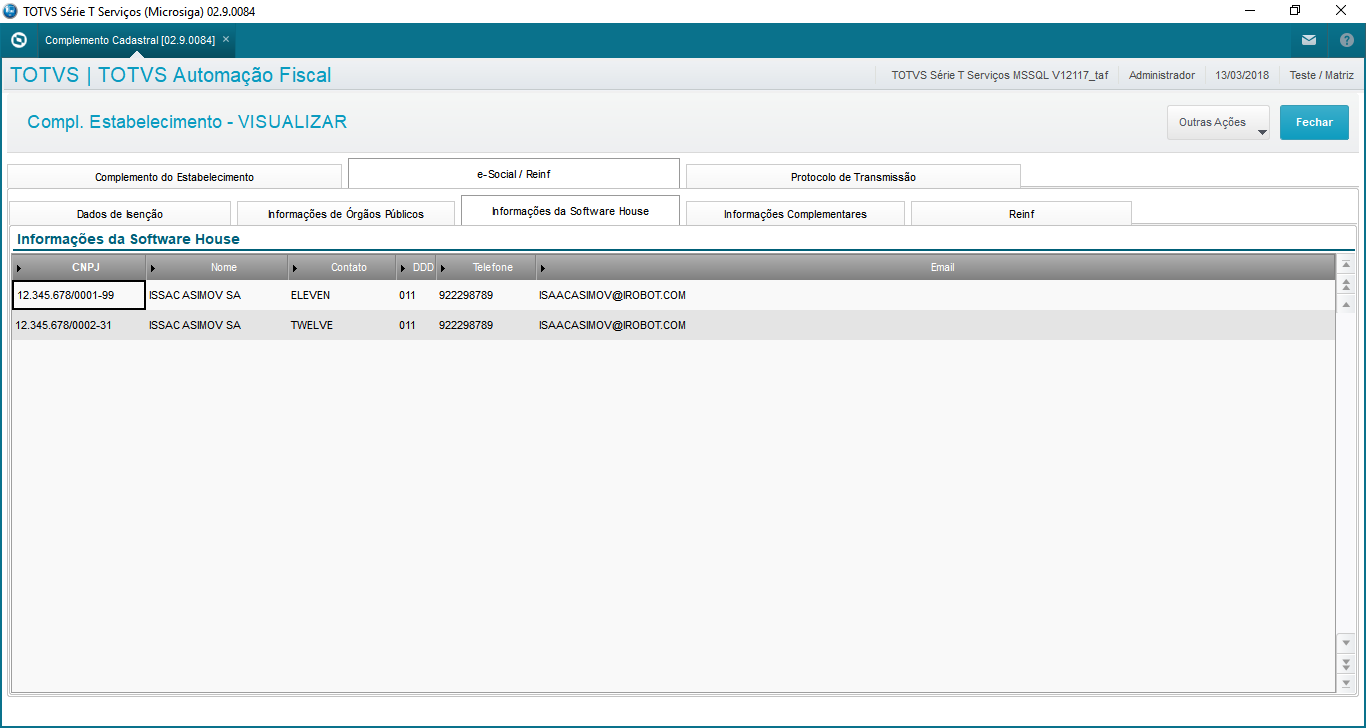Screen dimensions: 1366x728
Task: Select the CNPJ cell 12.345.678/0001-99
Action: (x=79, y=295)
